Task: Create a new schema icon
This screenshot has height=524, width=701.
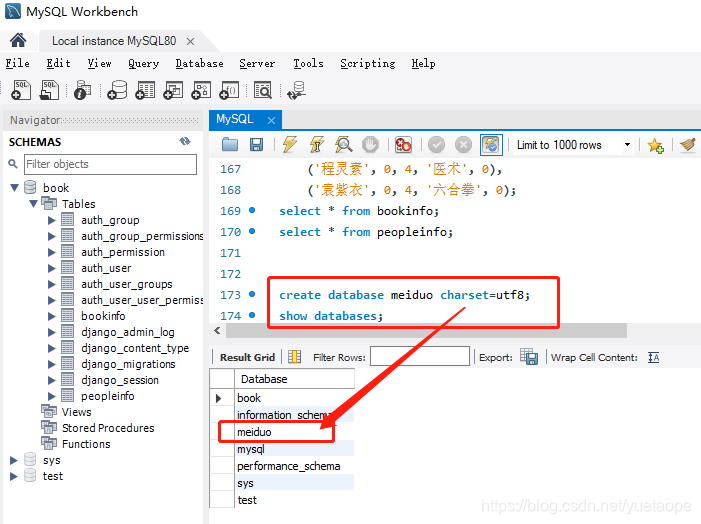Action: pos(117,90)
